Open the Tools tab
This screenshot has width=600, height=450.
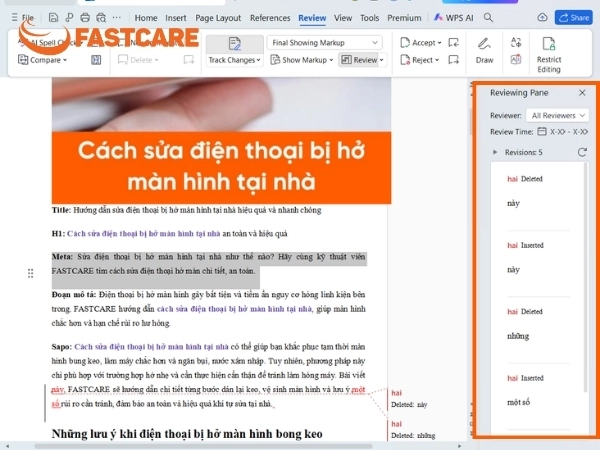point(369,18)
